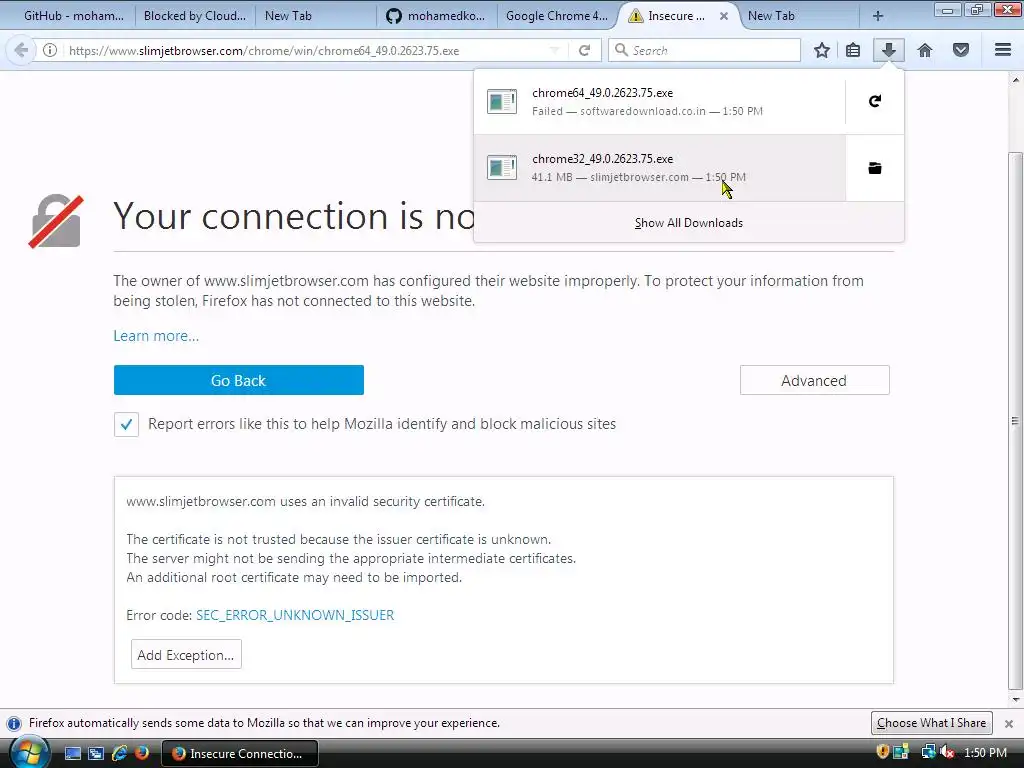
Task: Retry the failed chrome64 download
Action: click(x=875, y=101)
